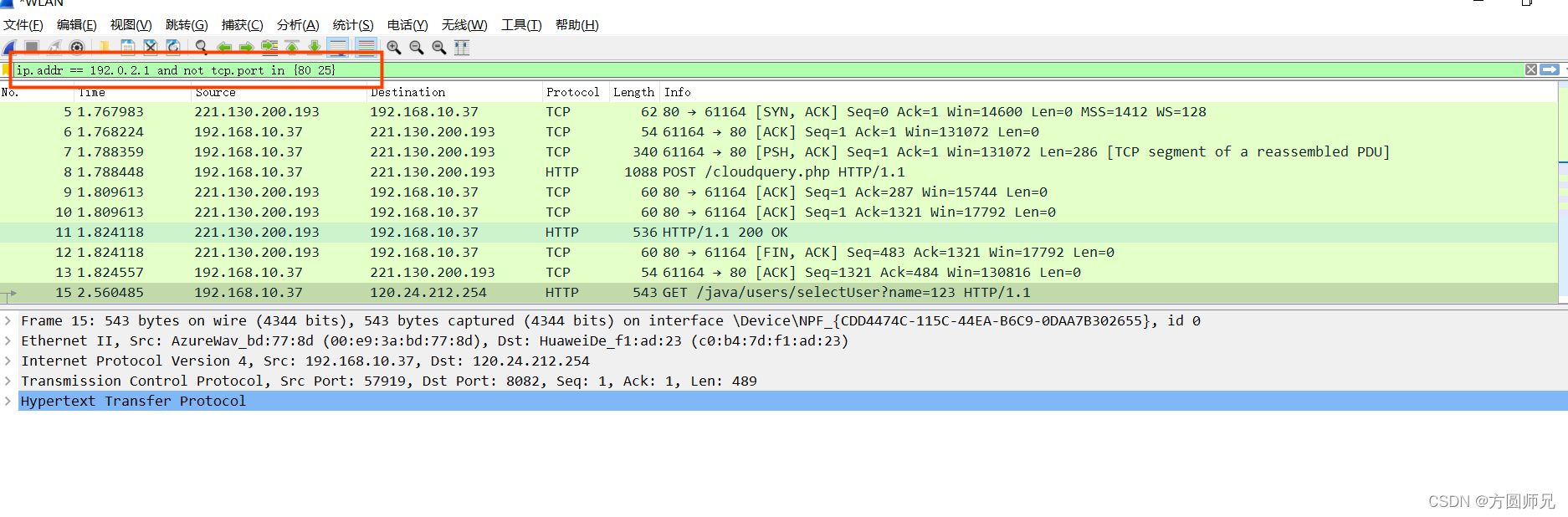Open a capture file via folder icon
Image resolution: width=1568 pixels, height=517 pixels.
105,48
